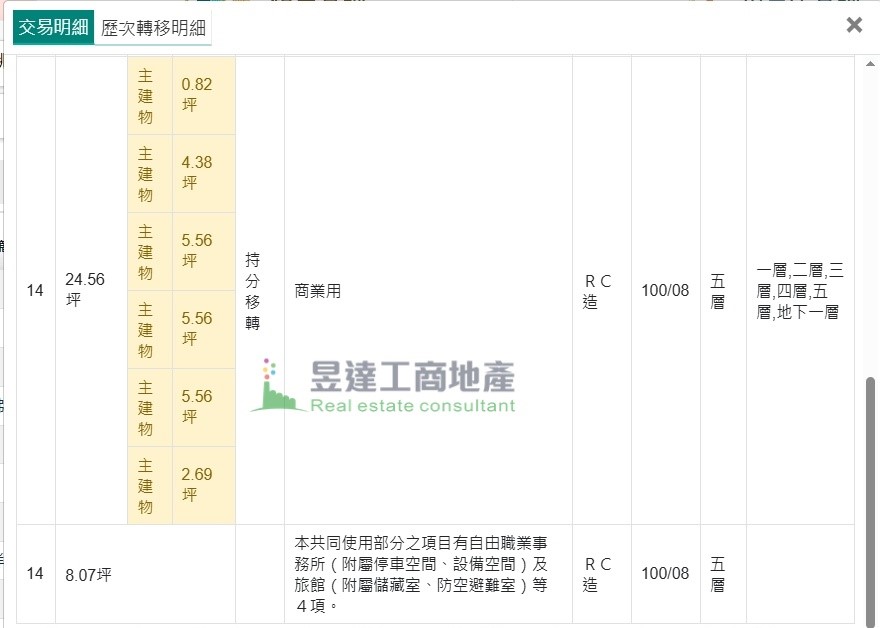Click the 昱達工商地產 watermark logo
This screenshot has height=628, width=880.
click(x=384, y=387)
